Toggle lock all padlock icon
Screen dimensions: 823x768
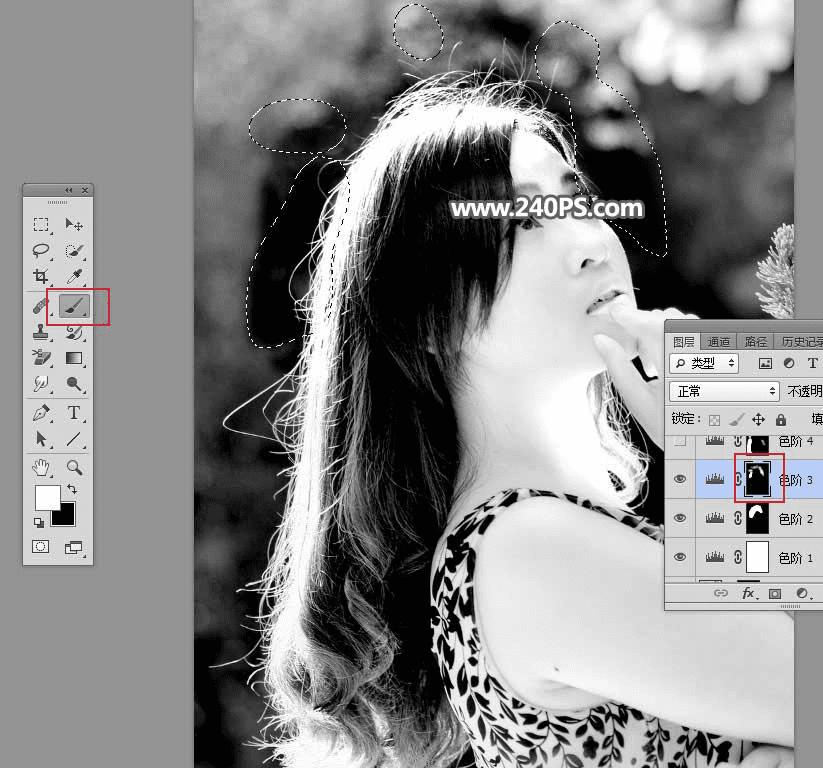pos(781,419)
